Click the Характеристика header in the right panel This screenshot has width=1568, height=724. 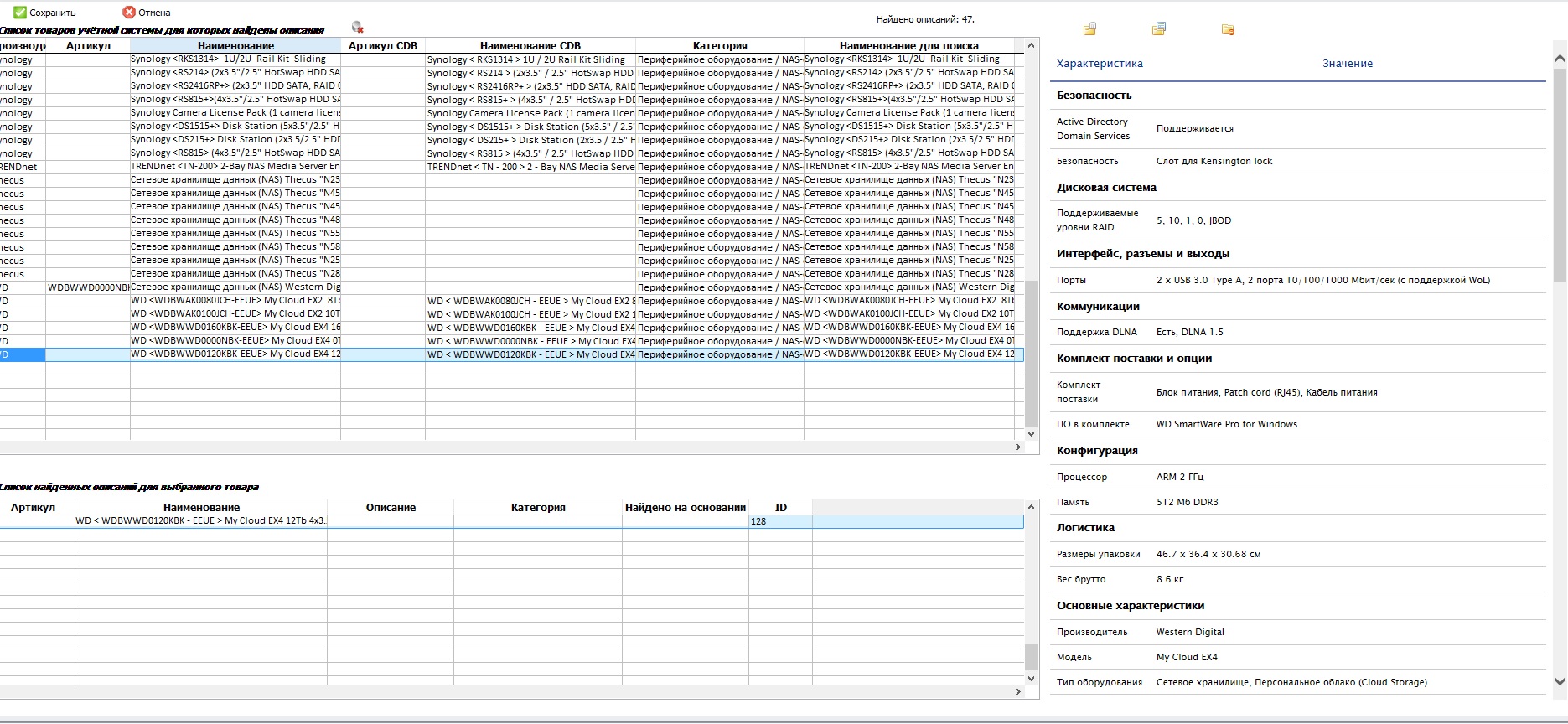(x=1100, y=64)
